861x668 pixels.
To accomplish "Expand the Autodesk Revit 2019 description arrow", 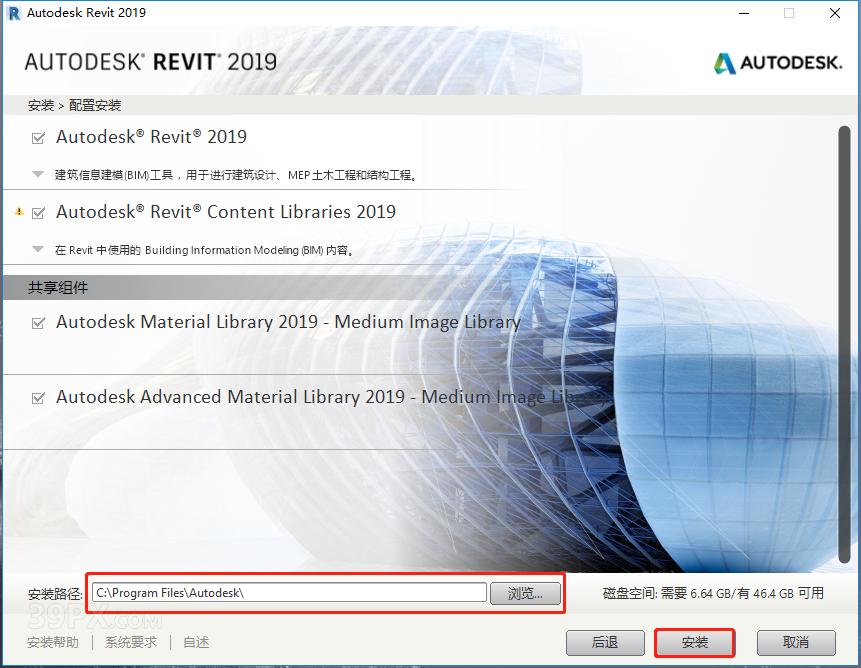I will click(x=38, y=175).
